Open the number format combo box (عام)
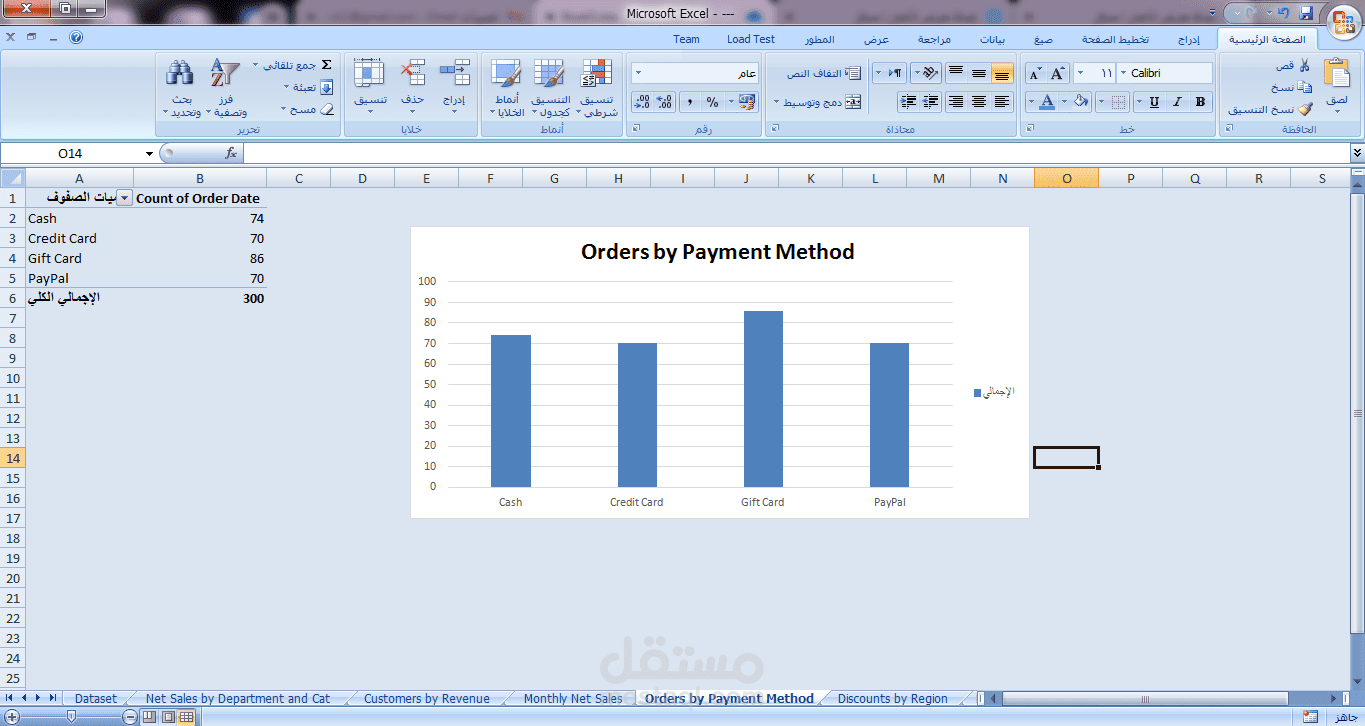Screen dimensions: 1365x726 (696, 73)
